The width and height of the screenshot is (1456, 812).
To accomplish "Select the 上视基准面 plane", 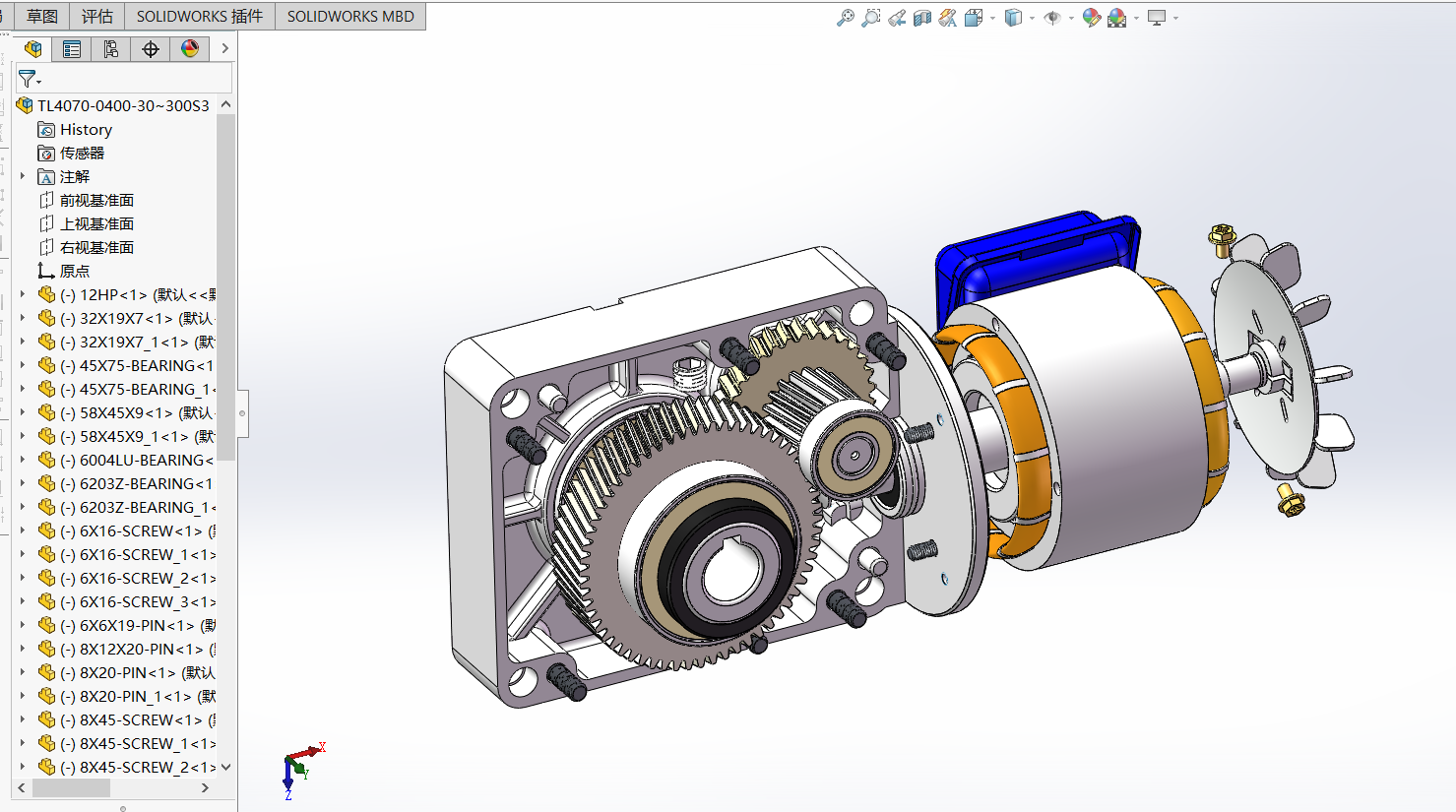I will click(96, 223).
